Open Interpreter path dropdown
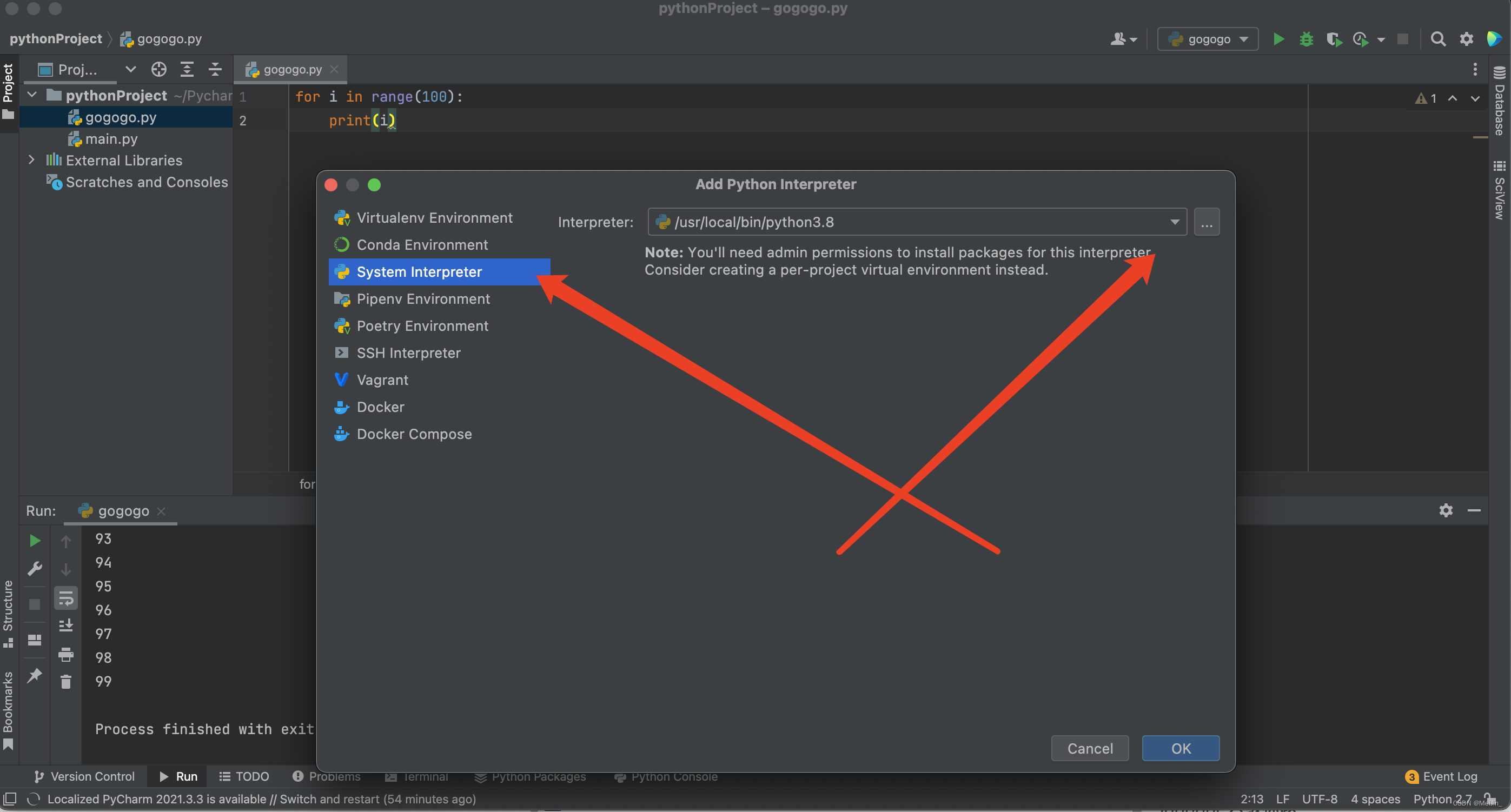Screen dimensions: 1511x812 point(1174,222)
